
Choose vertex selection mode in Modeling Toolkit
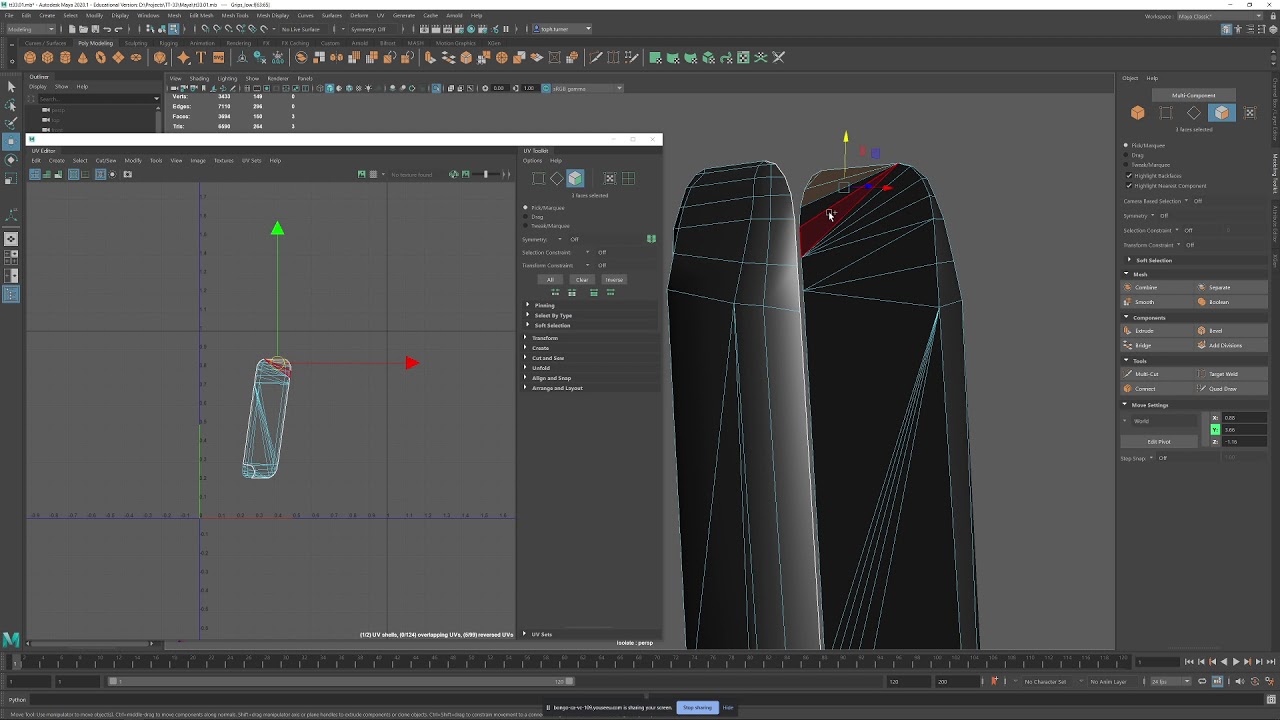(x=1165, y=113)
